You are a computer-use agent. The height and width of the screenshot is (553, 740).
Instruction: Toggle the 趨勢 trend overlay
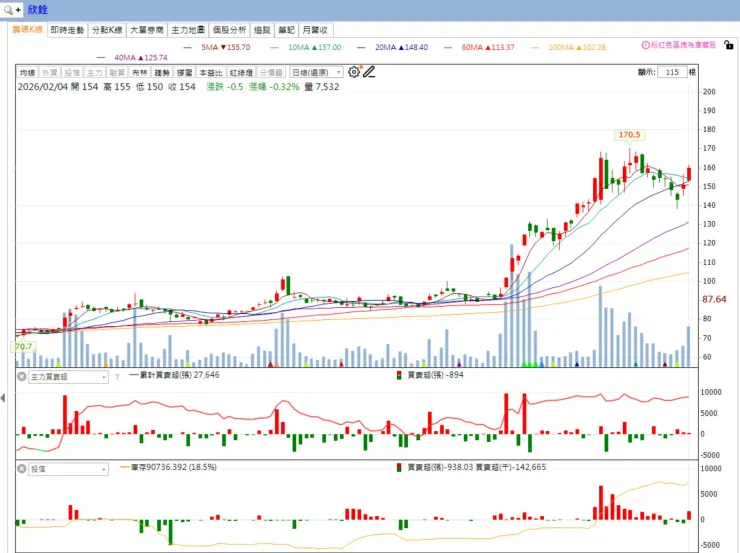162,73
